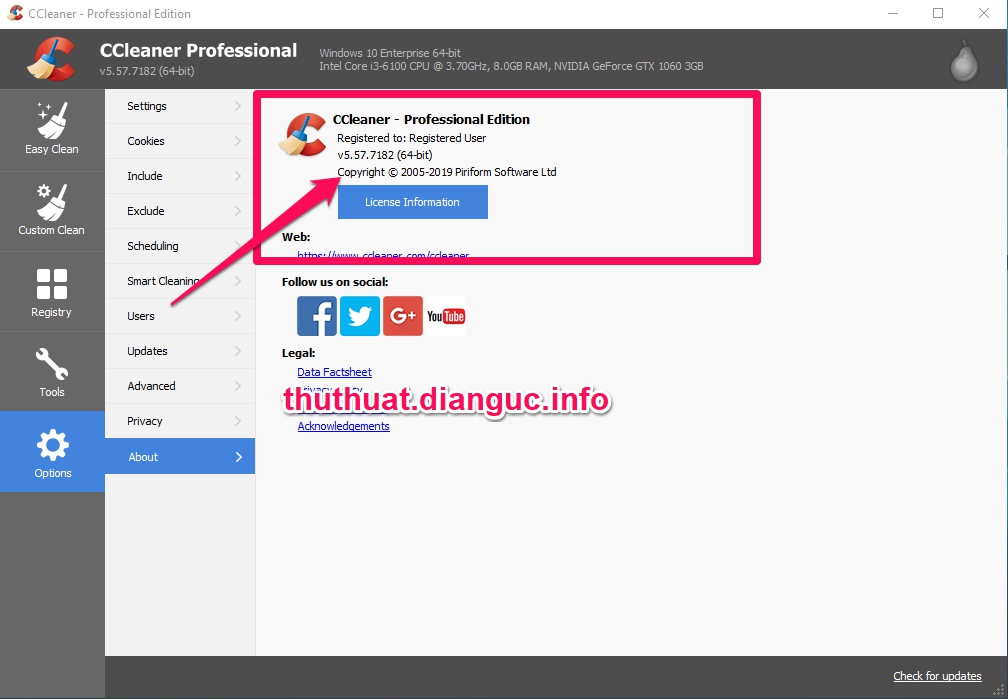Click the window resize grip corner

(x=998, y=689)
